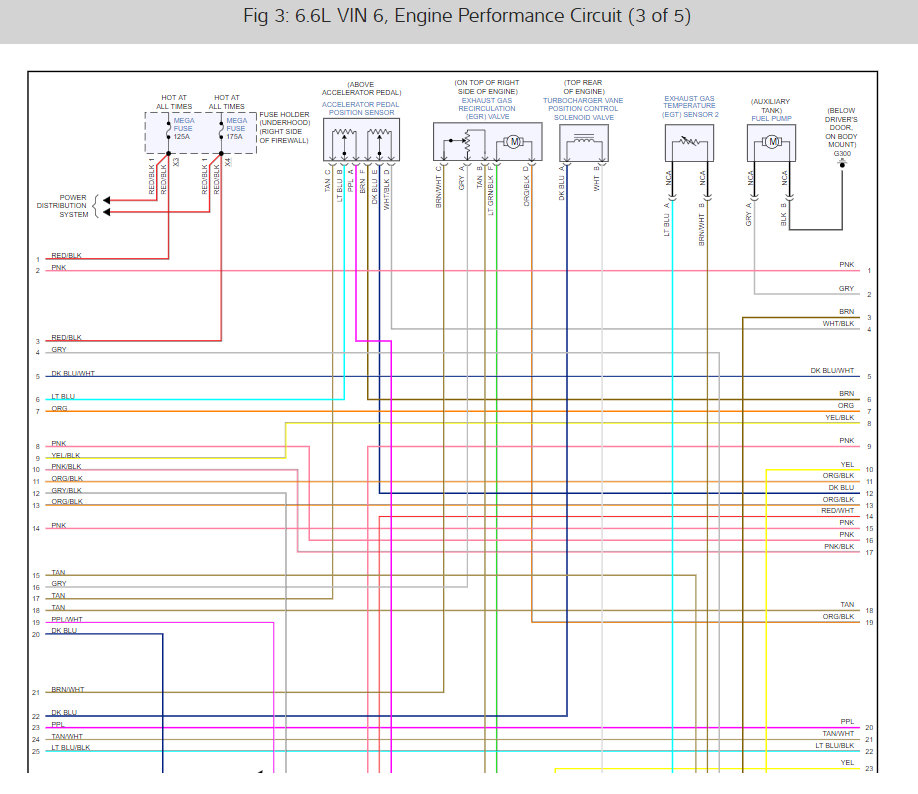
Task: Click the DK BLU label on right row 12
Action: tap(841, 487)
